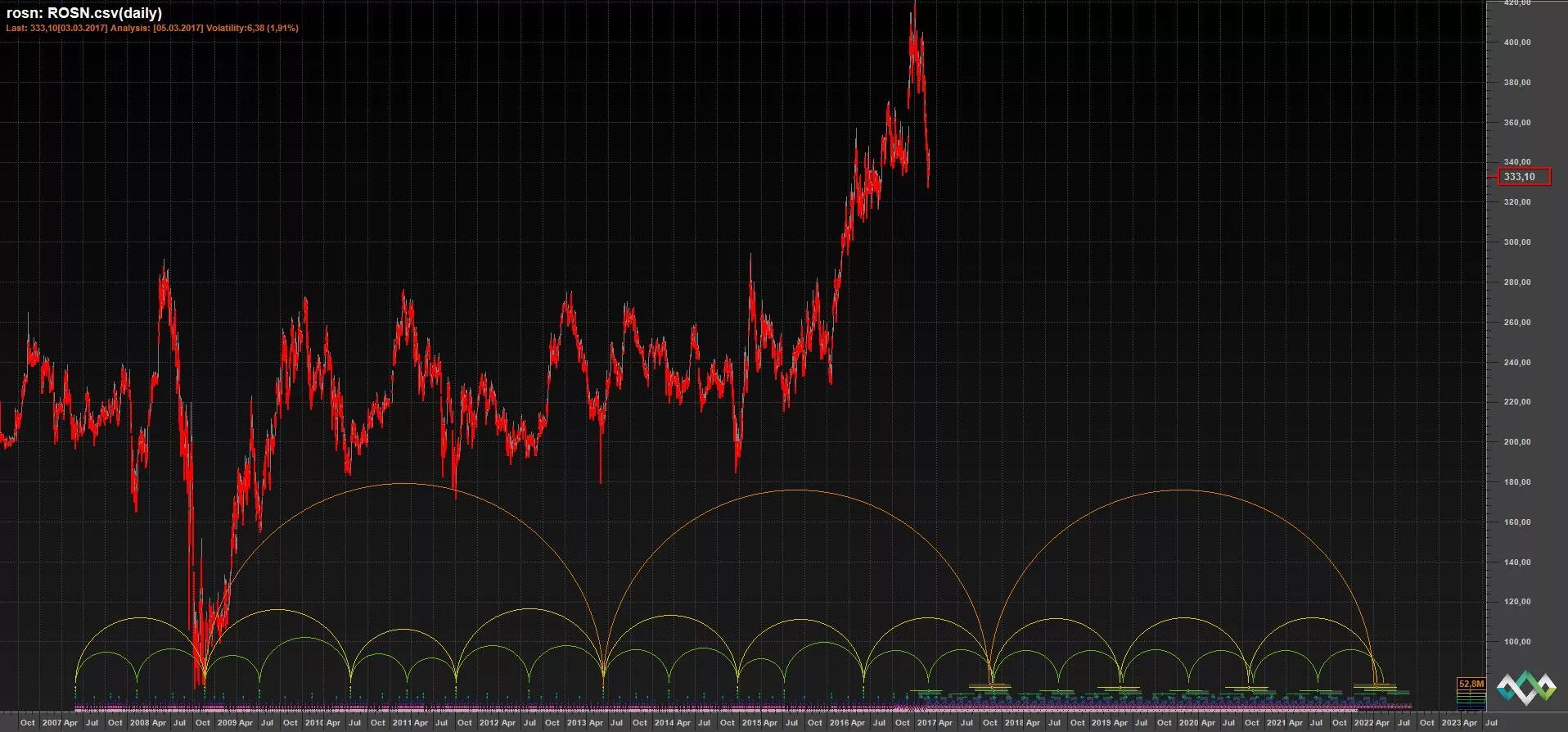The image size is (1568, 732).
Task: Click the 100,00 price axis label
Action: point(1516,642)
